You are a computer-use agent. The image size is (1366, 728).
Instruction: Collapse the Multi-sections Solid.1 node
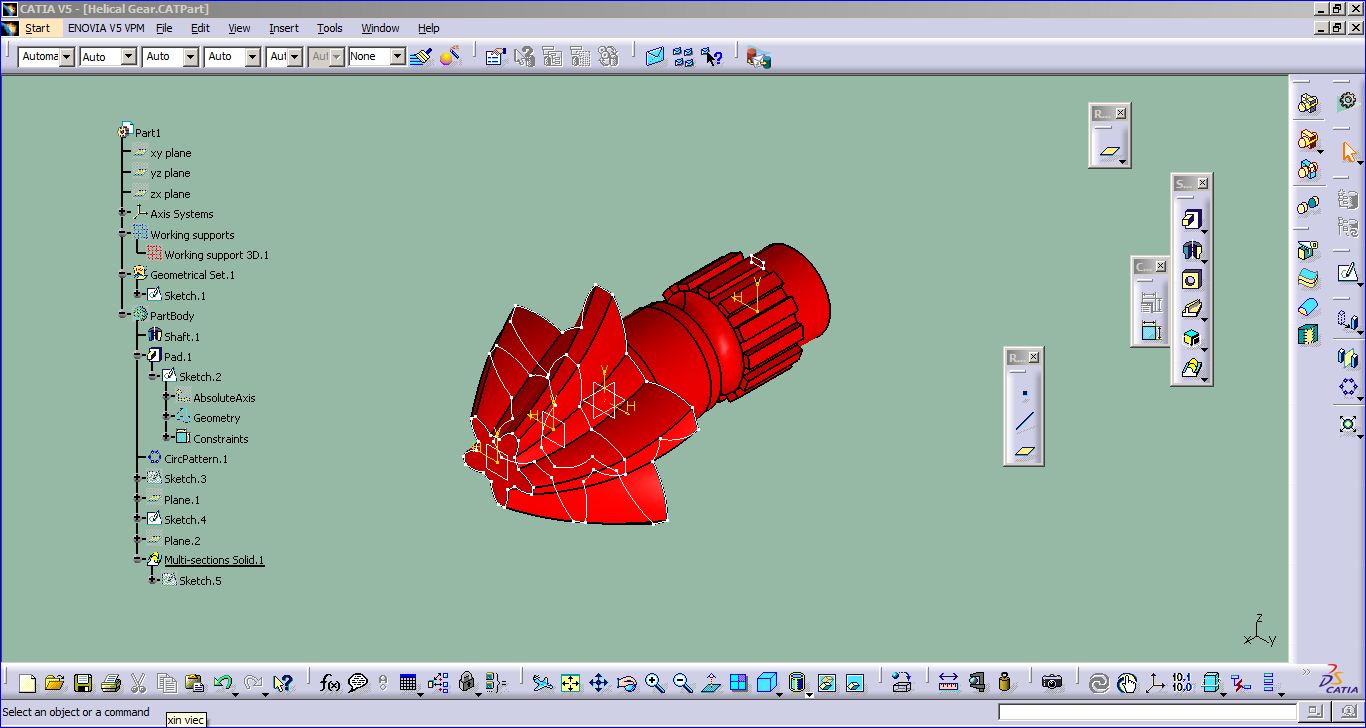click(x=138, y=560)
